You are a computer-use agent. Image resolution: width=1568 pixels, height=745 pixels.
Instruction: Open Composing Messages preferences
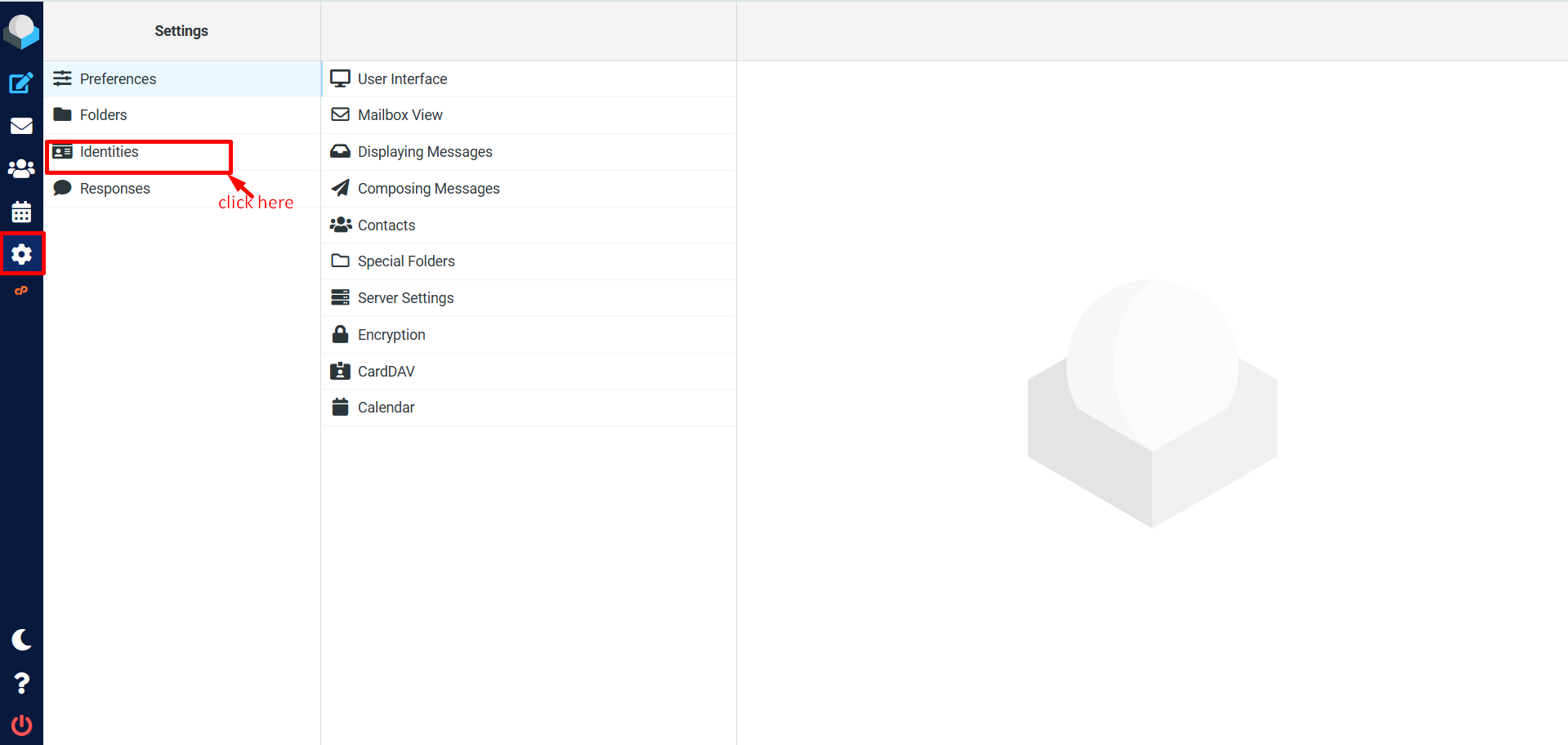[x=428, y=189]
